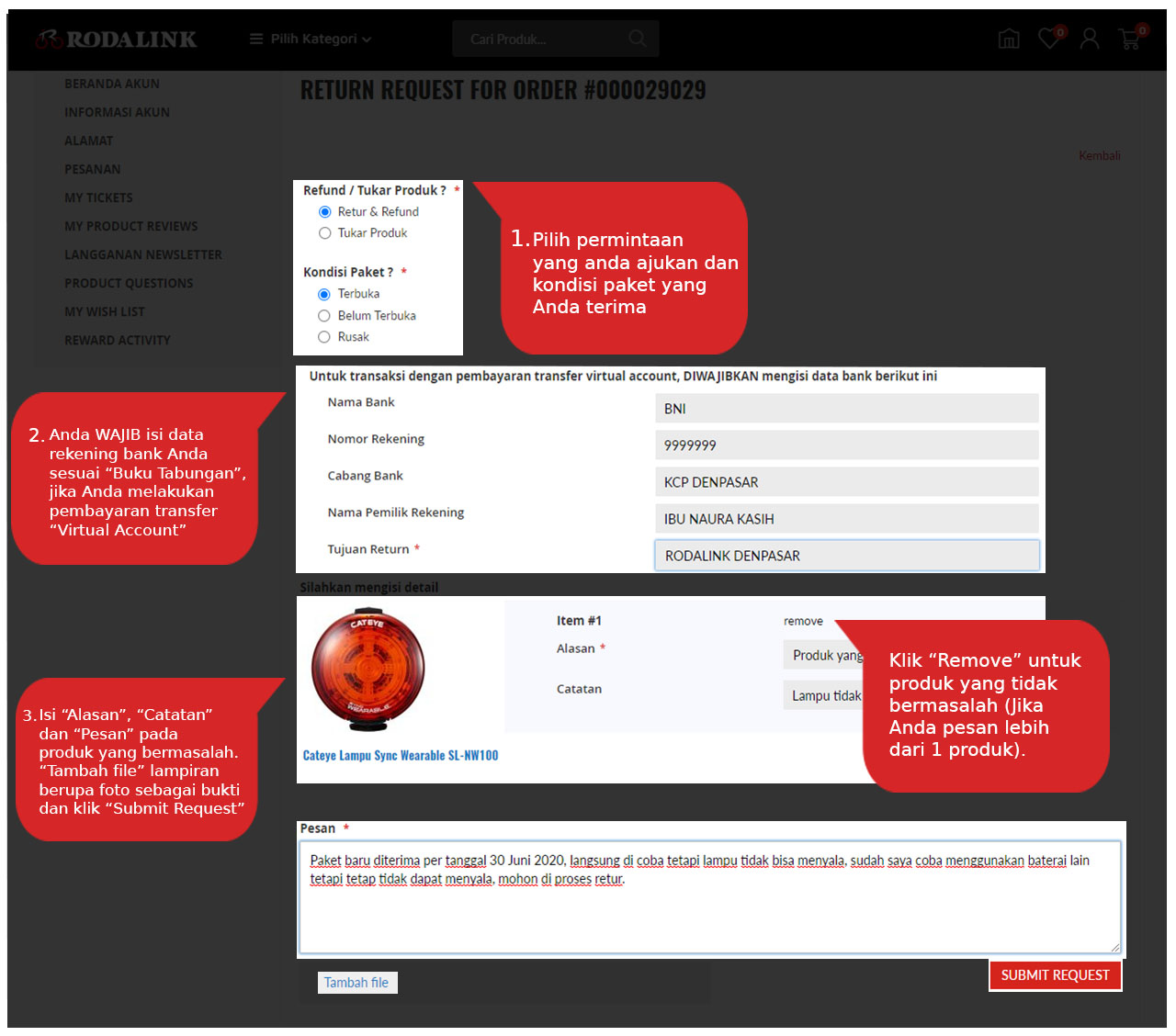
Task: Open the Tujuan Return dropdown
Action: pyautogui.click(x=846, y=556)
